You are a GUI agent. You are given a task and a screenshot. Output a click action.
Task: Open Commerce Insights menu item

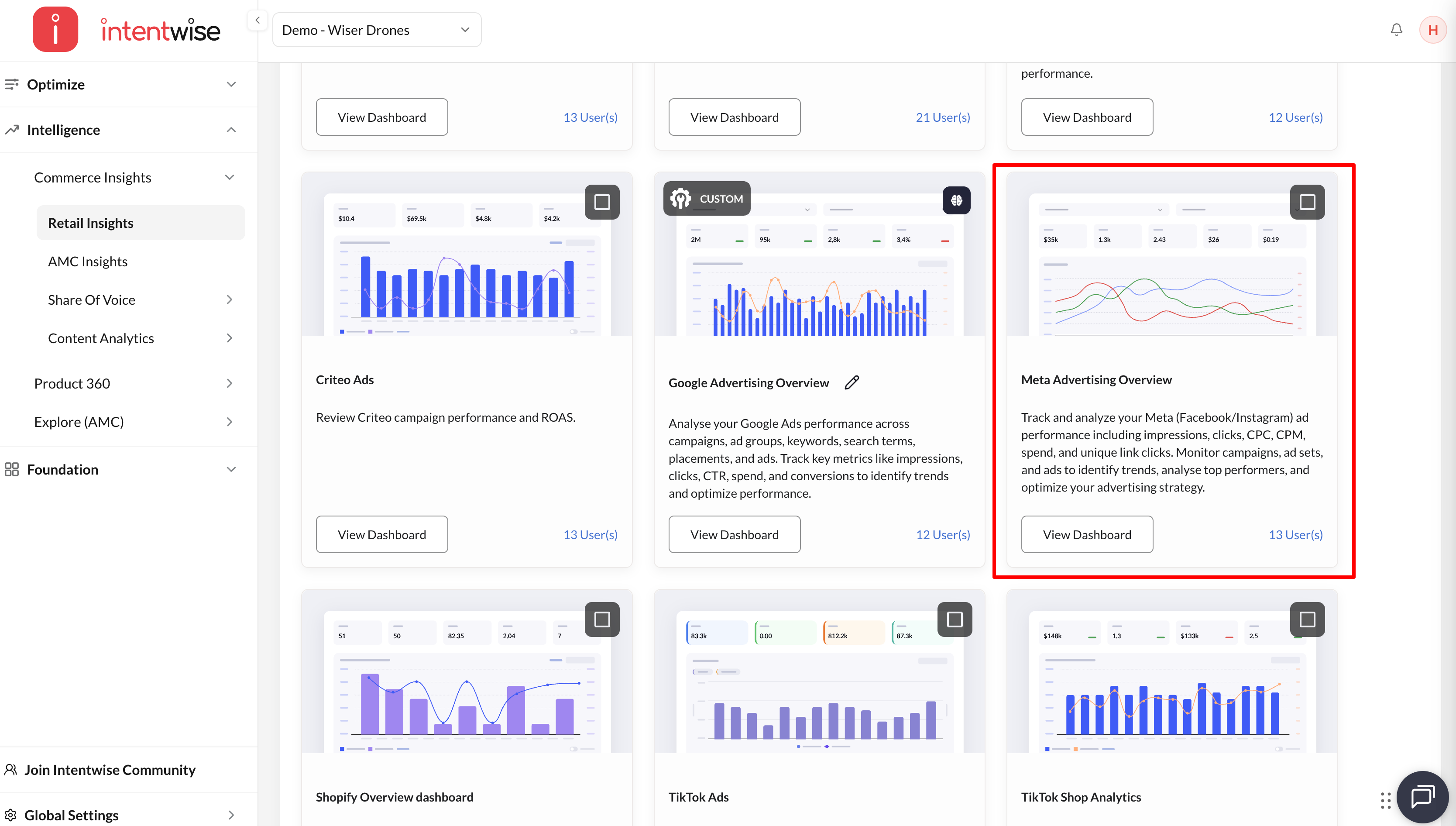pos(93,178)
